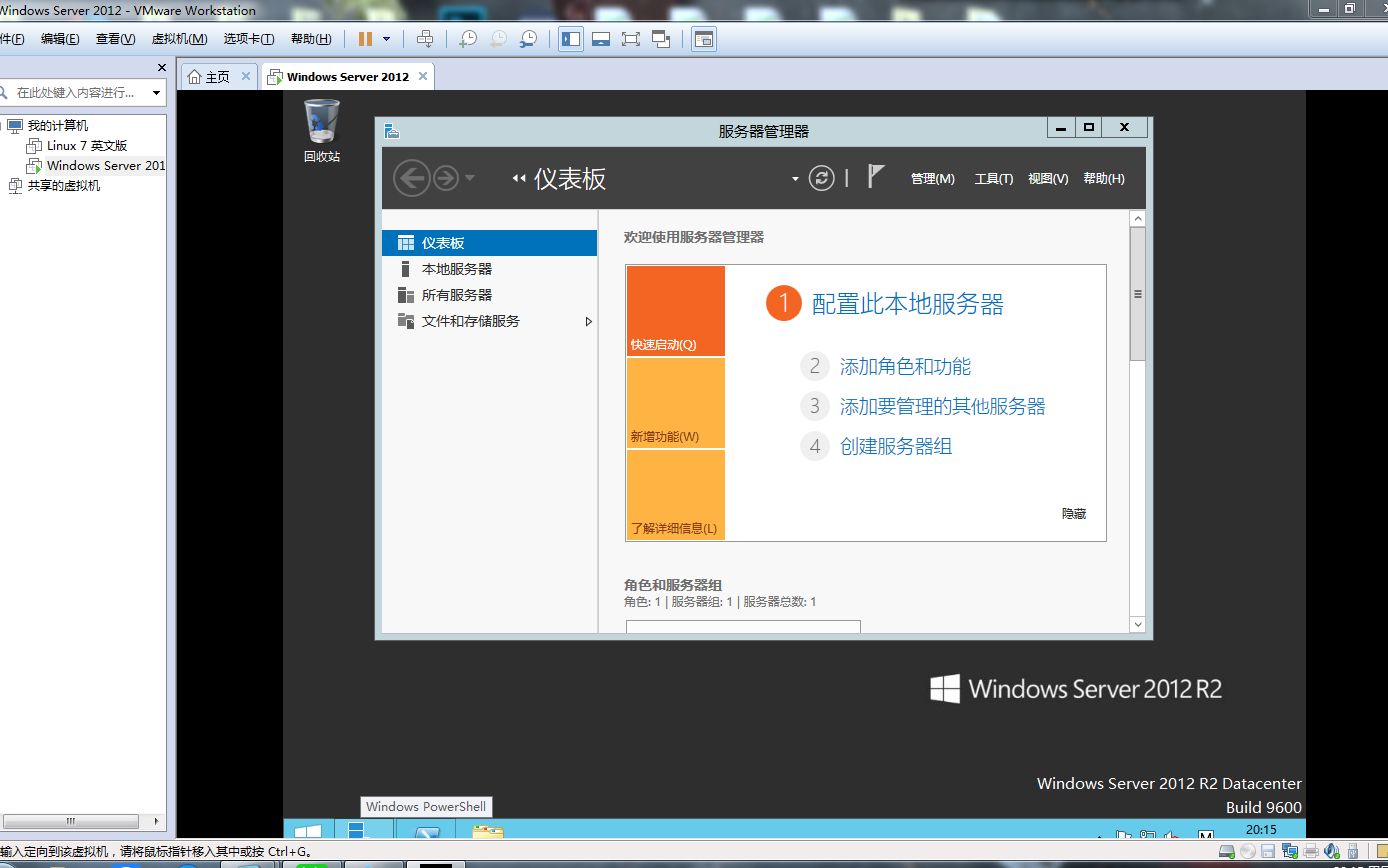Click the 新增功能(W) tile
This screenshot has height=868, width=1388.
(x=676, y=403)
